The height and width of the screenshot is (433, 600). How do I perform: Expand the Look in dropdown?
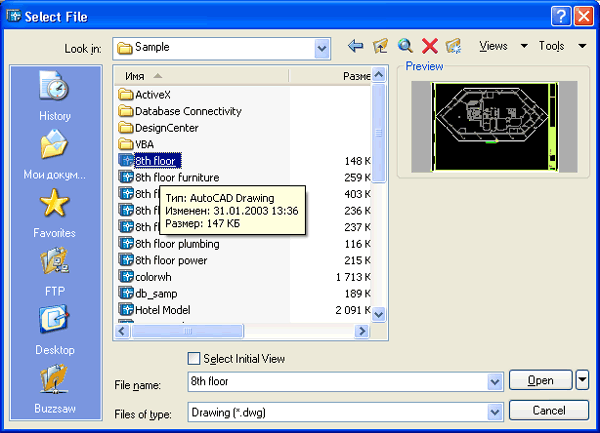(x=322, y=47)
